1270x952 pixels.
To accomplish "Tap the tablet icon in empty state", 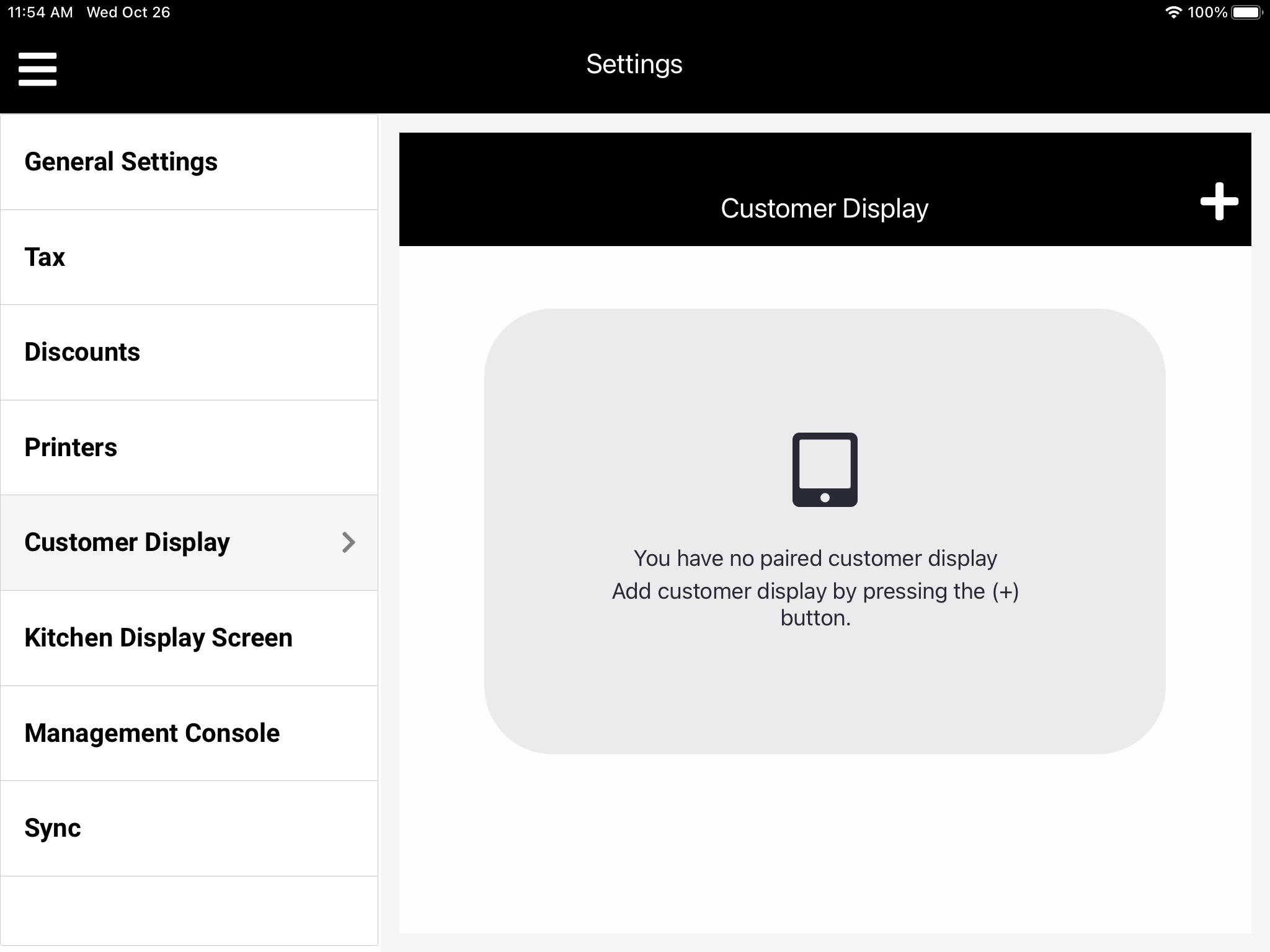I will point(824,470).
